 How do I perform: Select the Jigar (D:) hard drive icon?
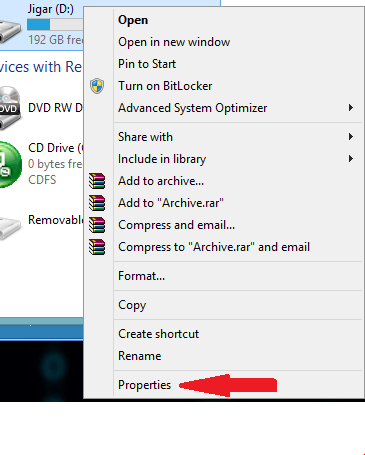(x=10, y=31)
